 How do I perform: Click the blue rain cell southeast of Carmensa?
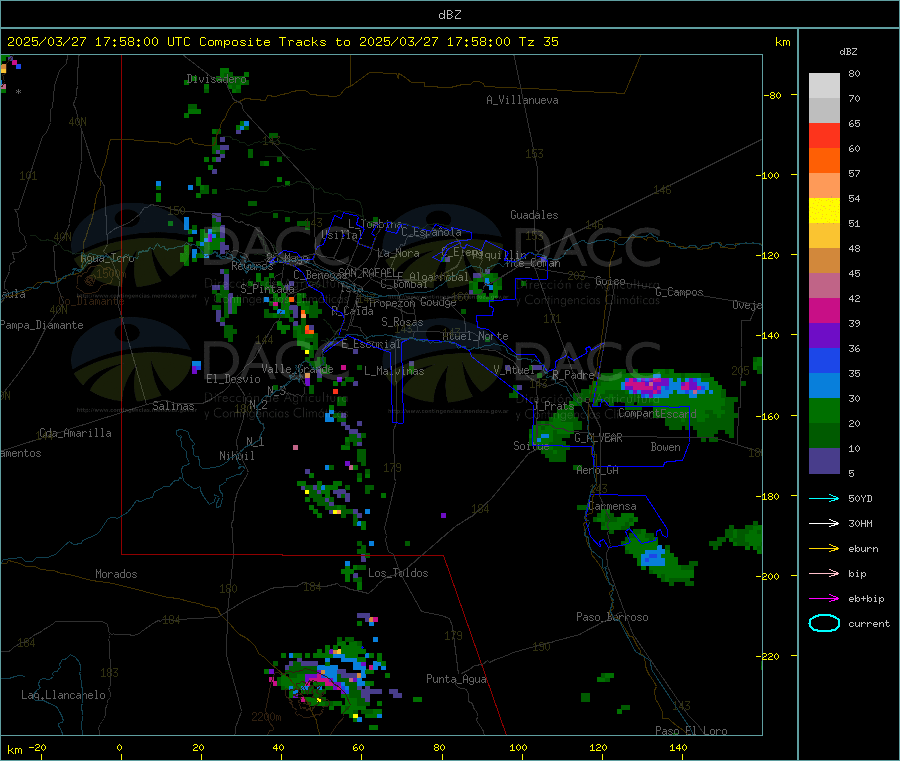pyautogui.click(x=653, y=557)
